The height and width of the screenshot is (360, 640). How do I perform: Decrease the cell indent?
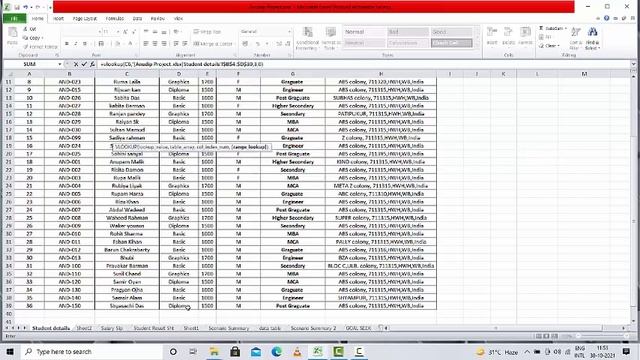pos(176,44)
